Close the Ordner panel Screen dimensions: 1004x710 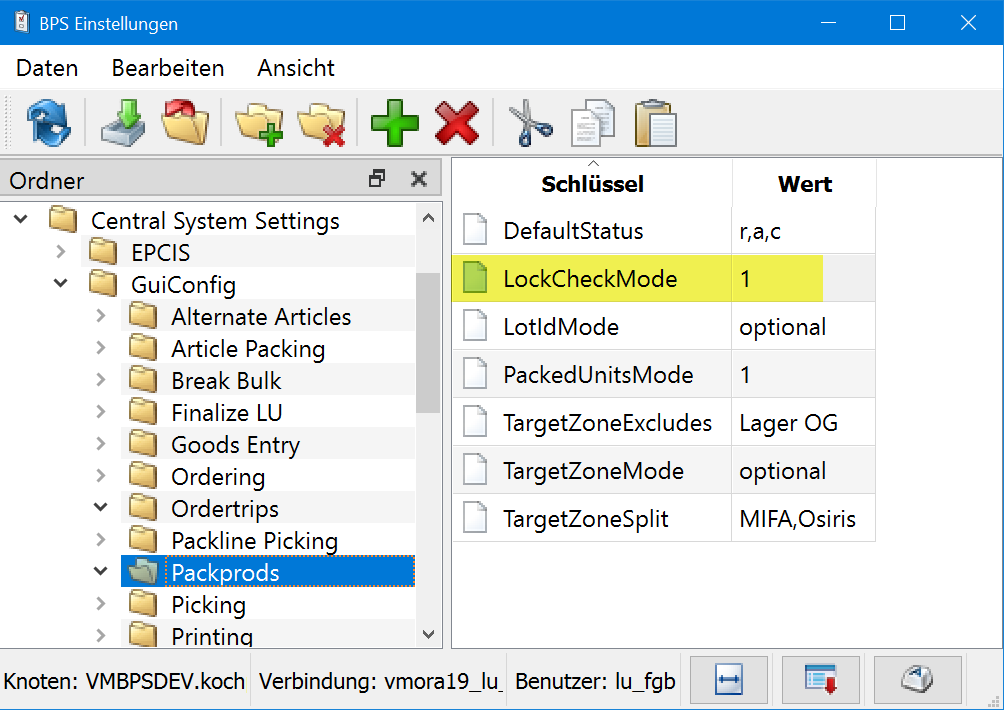419,179
